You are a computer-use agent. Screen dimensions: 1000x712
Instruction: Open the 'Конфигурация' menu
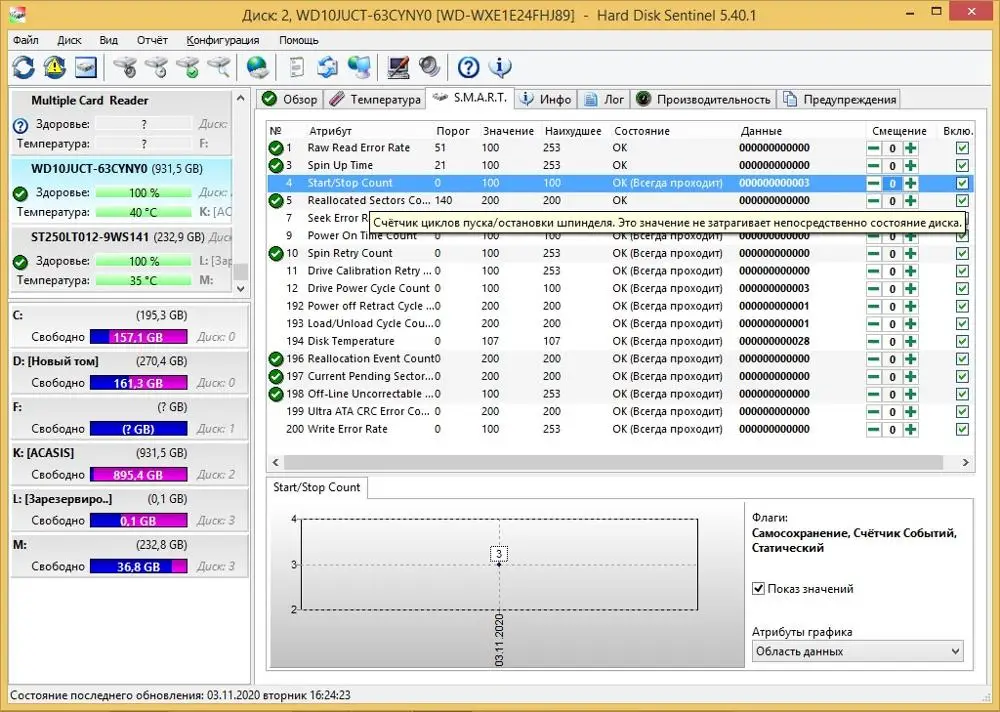(222, 40)
